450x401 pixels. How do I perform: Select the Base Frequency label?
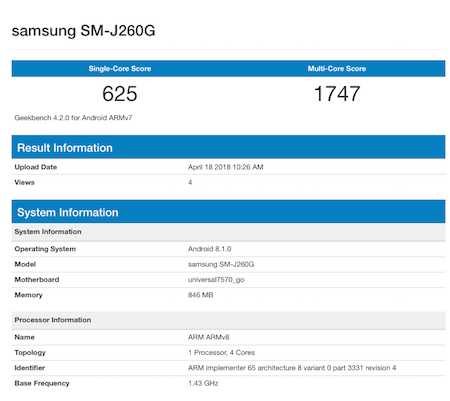(x=42, y=383)
